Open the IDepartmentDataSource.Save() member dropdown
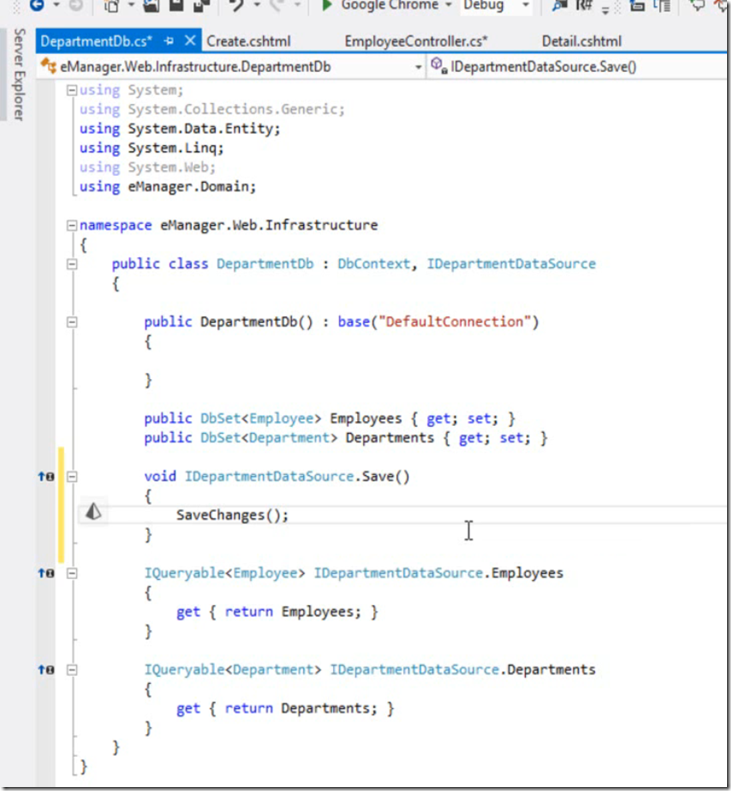Viewport: 731px width, 791px height. coord(577,67)
